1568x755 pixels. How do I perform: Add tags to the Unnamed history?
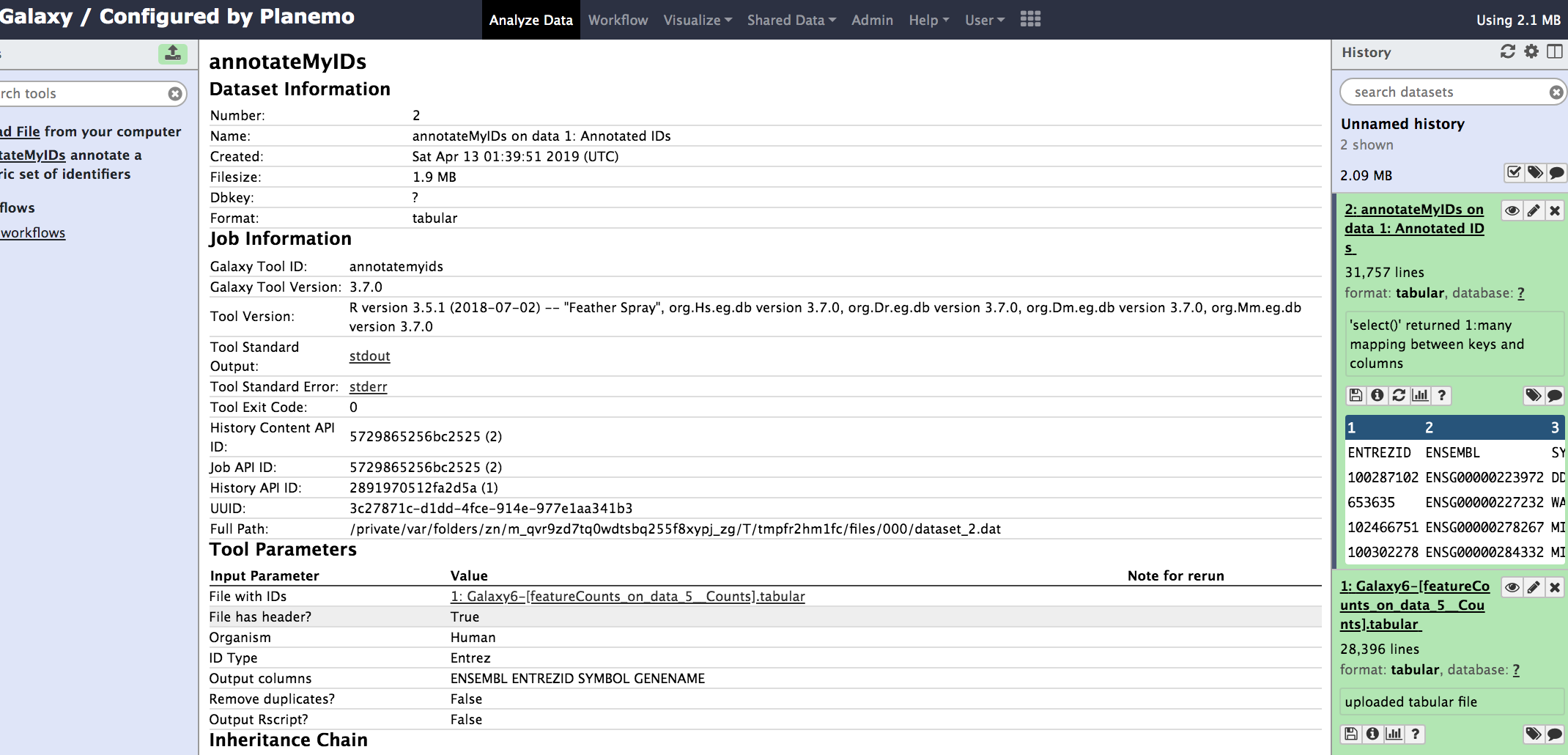[x=1536, y=173]
